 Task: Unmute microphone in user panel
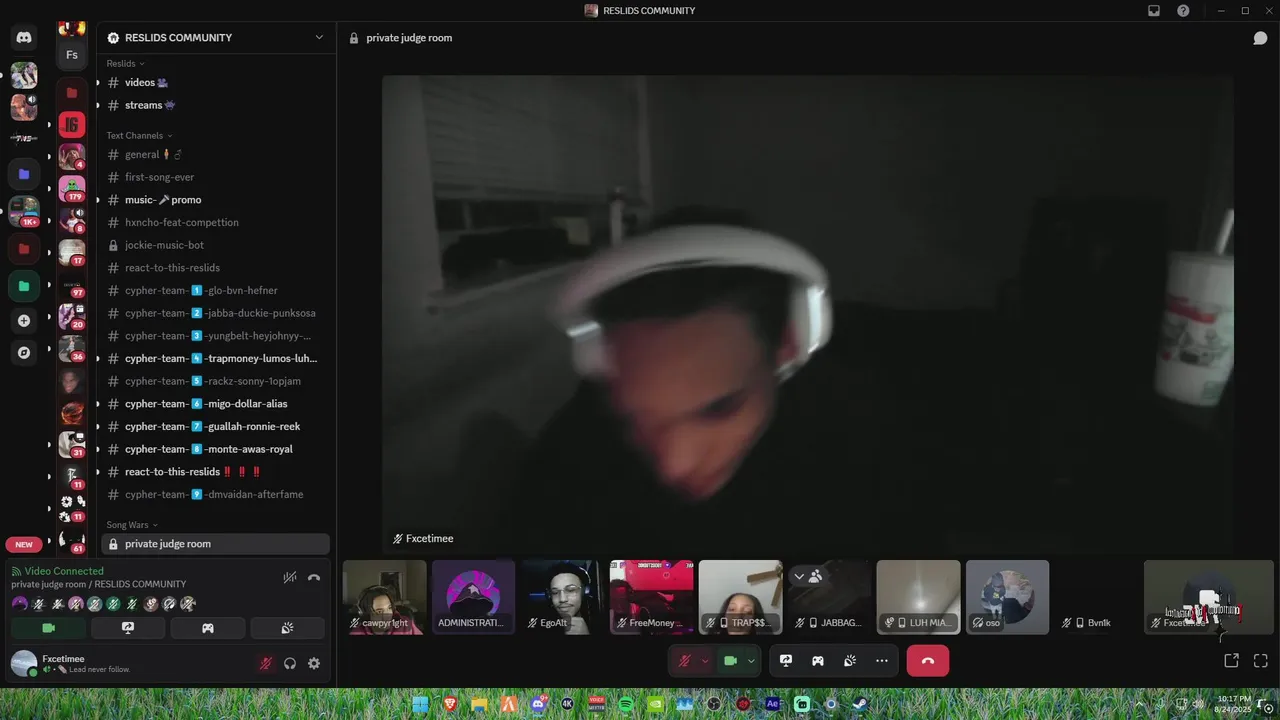point(266,663)
